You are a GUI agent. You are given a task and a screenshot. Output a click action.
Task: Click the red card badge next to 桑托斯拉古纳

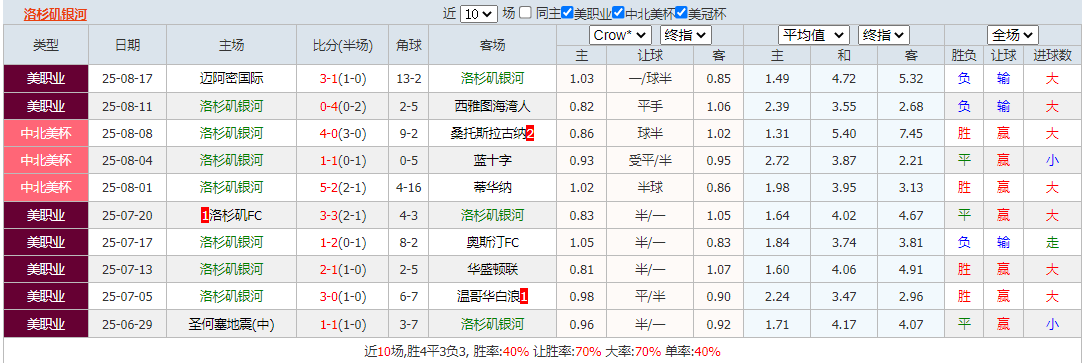click(x=529, y=133)
